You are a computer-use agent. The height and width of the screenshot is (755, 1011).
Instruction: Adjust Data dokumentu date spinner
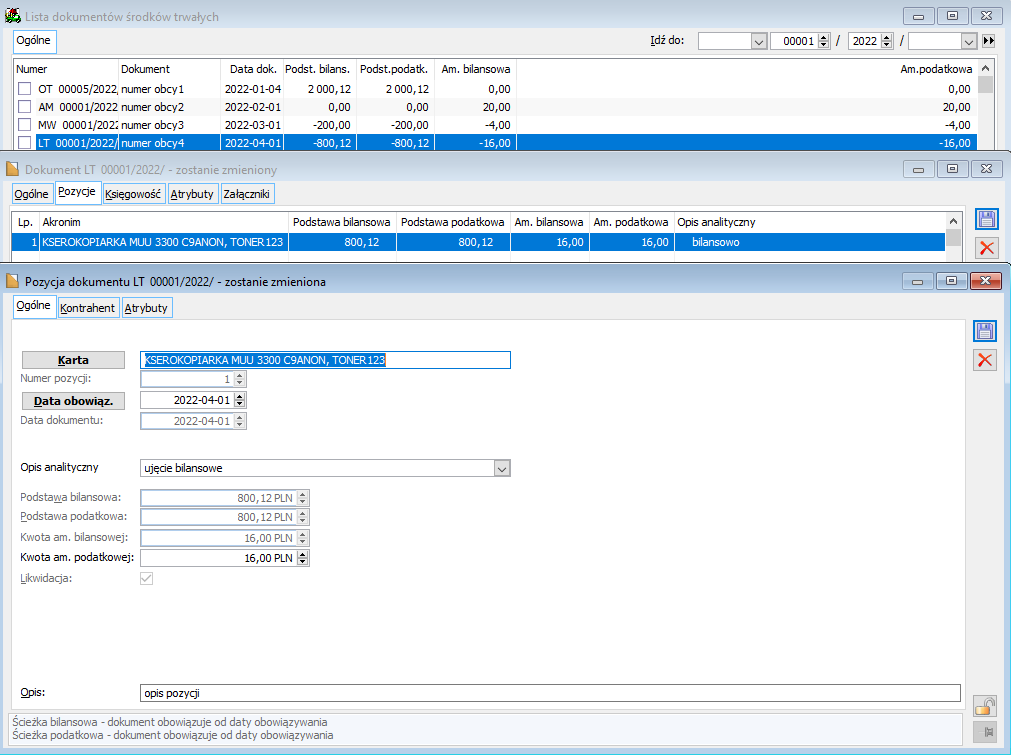240,421
